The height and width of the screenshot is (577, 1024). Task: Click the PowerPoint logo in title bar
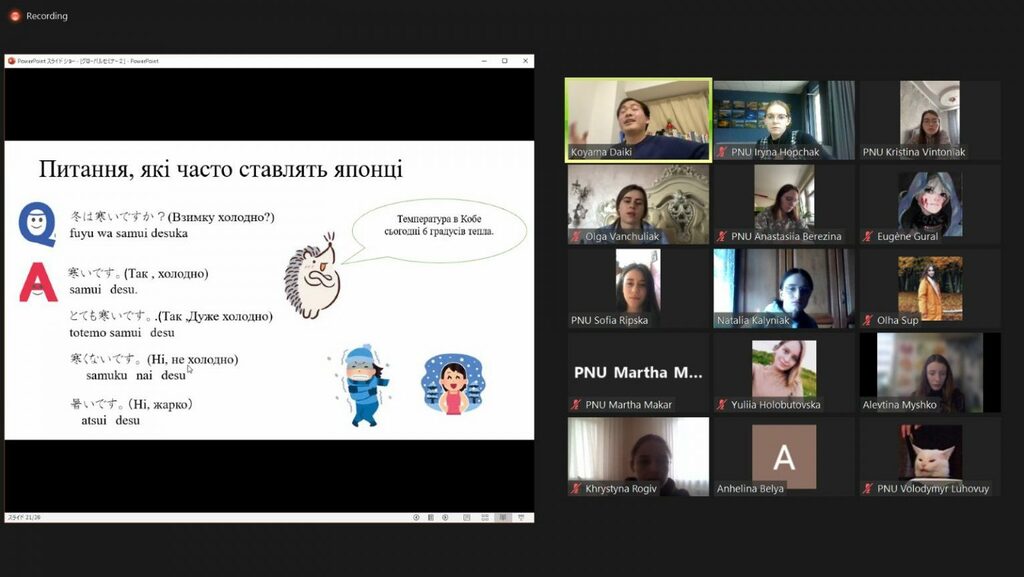click(12, 61)
